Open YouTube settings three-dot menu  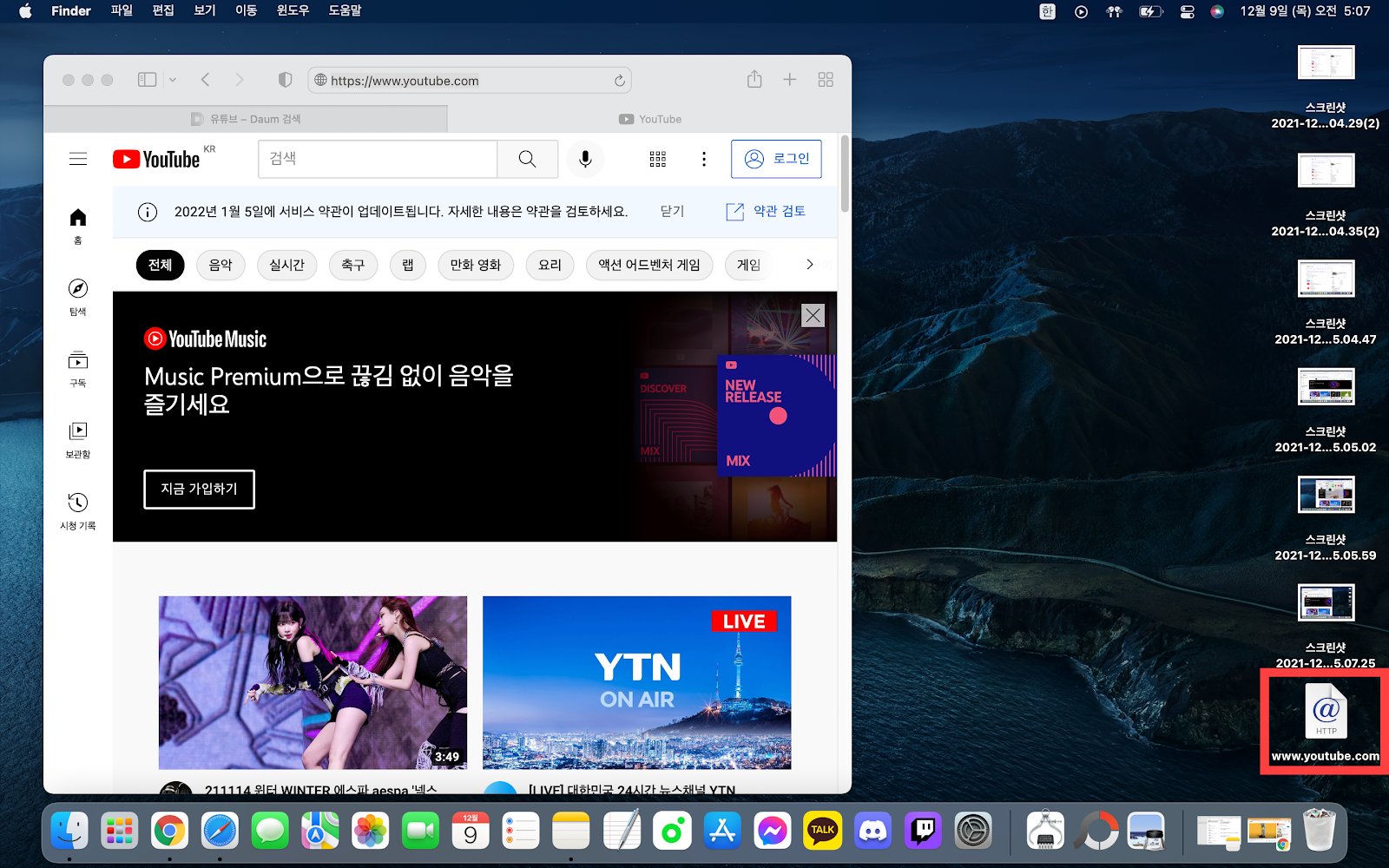point(704,159)
